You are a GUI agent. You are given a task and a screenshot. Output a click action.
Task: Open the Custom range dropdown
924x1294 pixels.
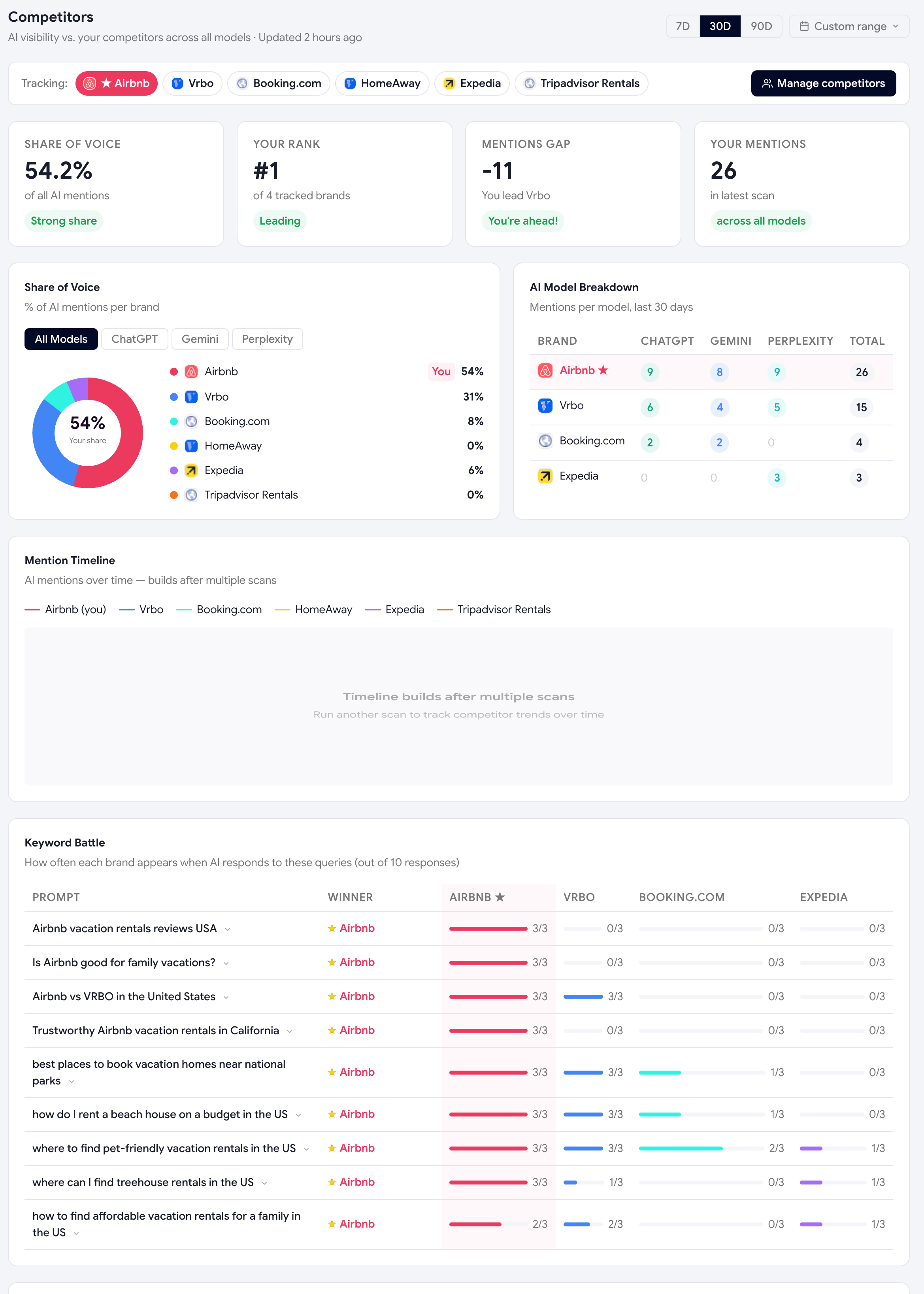[x=849, y=26]
